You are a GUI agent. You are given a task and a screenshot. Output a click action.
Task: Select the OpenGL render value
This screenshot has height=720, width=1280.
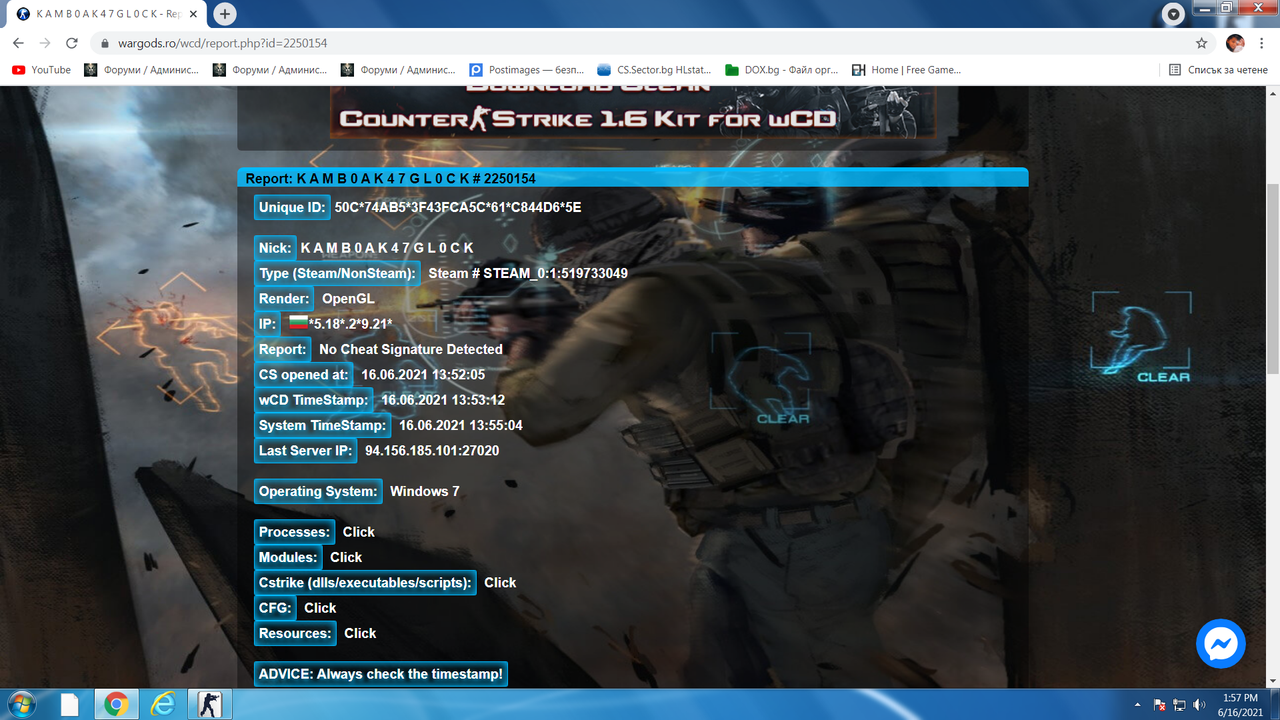(x=348, y=298)
